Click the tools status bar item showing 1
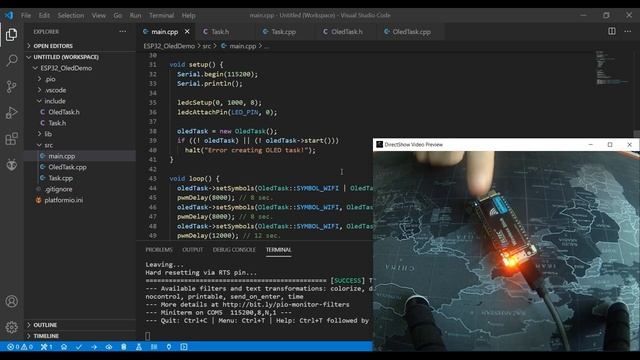Viewport: 640px width, 360px height. point(46,347)
